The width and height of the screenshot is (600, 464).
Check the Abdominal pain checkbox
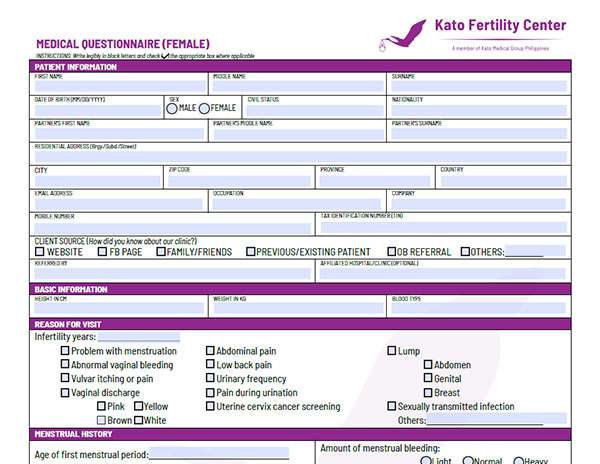[211, 352]
